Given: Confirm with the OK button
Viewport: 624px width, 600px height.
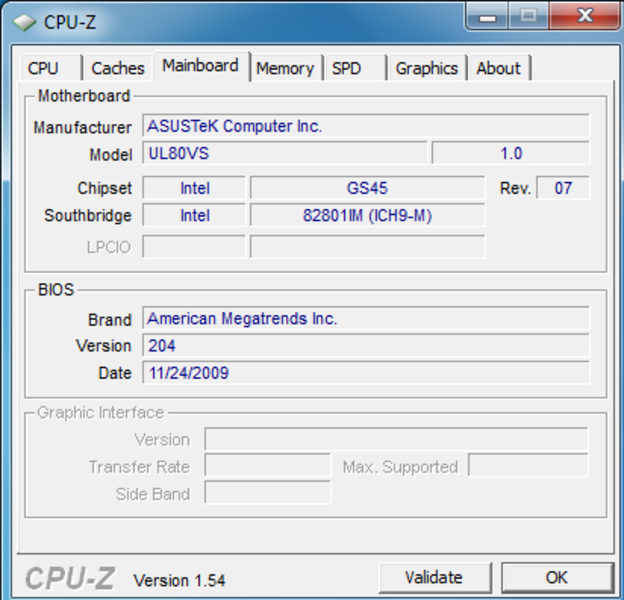Looking at the screenshot, I should pyautogui.click(x=557, y=577).
